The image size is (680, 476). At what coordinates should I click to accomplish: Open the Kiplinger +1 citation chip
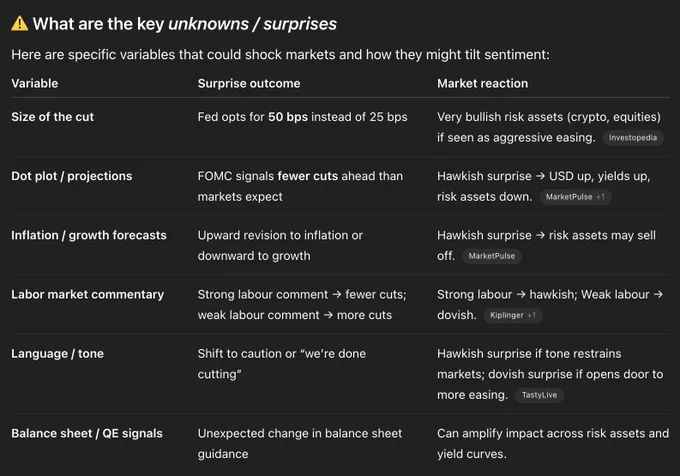(x=513, y=315)
